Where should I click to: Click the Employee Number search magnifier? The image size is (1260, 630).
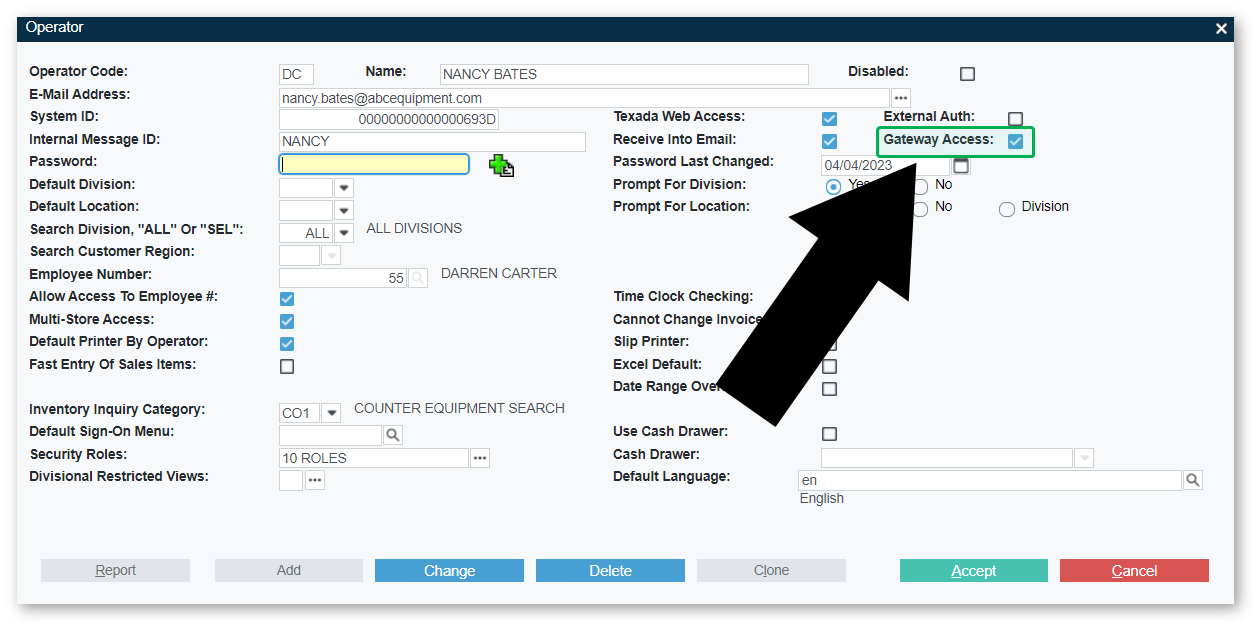[x=418, y=279]
